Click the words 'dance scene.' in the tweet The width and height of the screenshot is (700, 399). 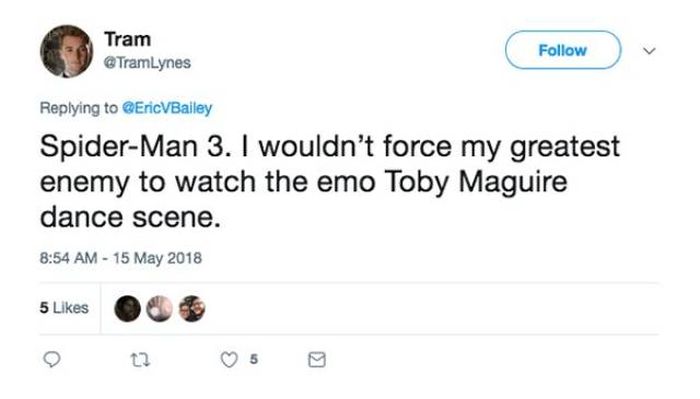pyautogui.click(x=130, y=217)
